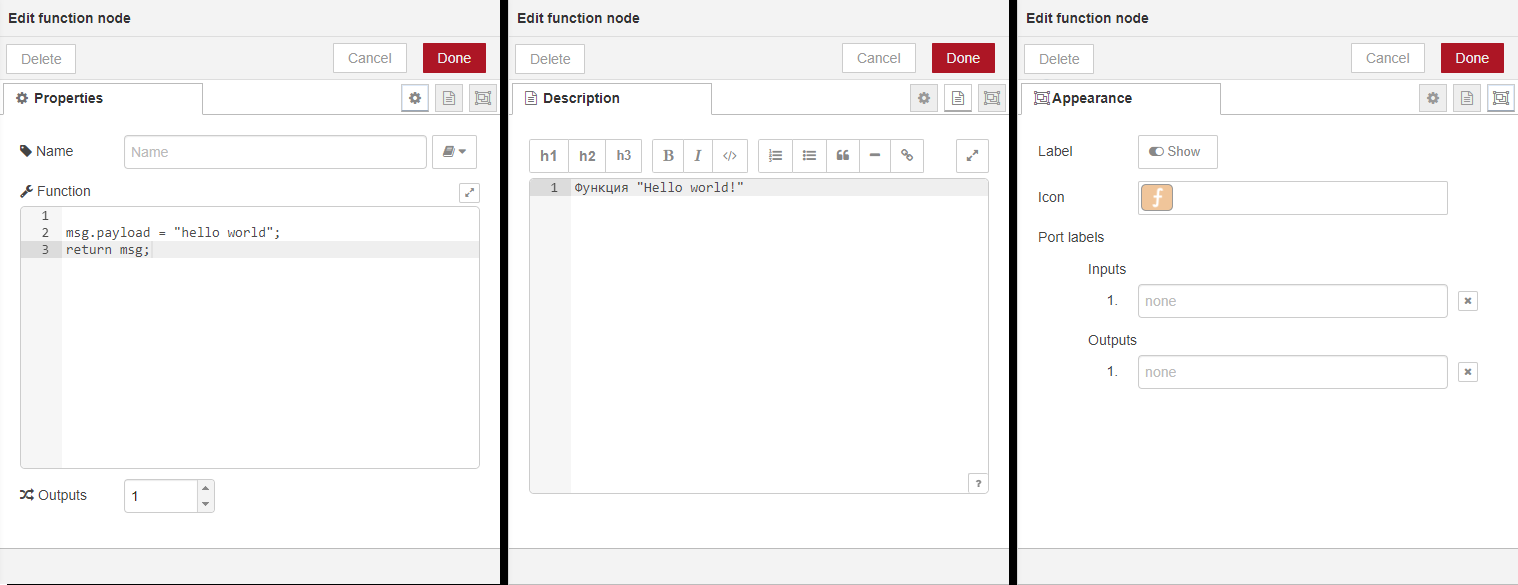Image resolution: width=1518 pixels, height=585 pixels.
Task: Toggle the Label Show switch
Action: [x=1177, y=152]
